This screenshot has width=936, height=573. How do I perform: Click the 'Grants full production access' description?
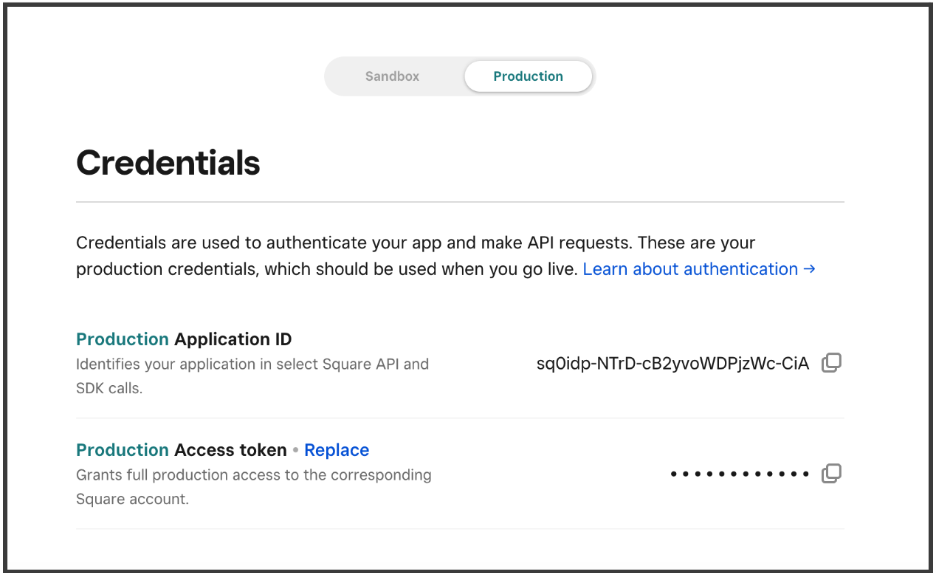click(x=254, y=474)
